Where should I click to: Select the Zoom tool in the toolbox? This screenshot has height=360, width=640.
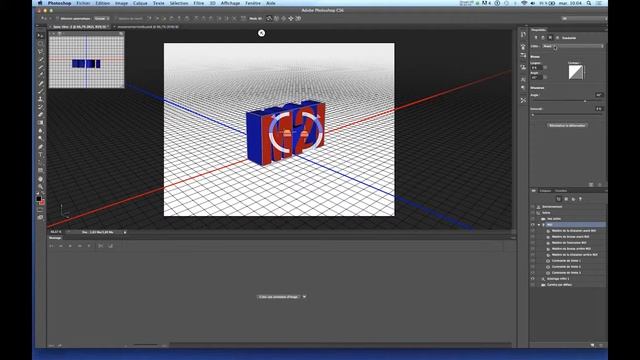40,186
